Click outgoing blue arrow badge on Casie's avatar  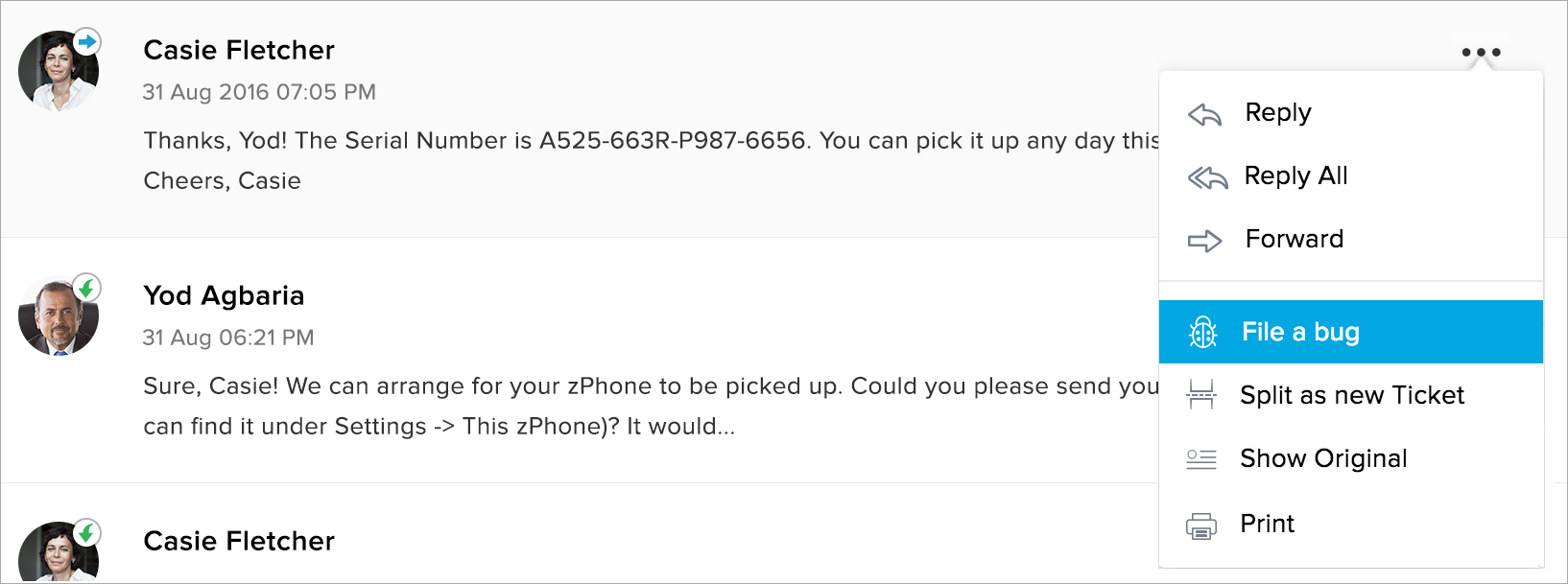click(x=87, y=41)
